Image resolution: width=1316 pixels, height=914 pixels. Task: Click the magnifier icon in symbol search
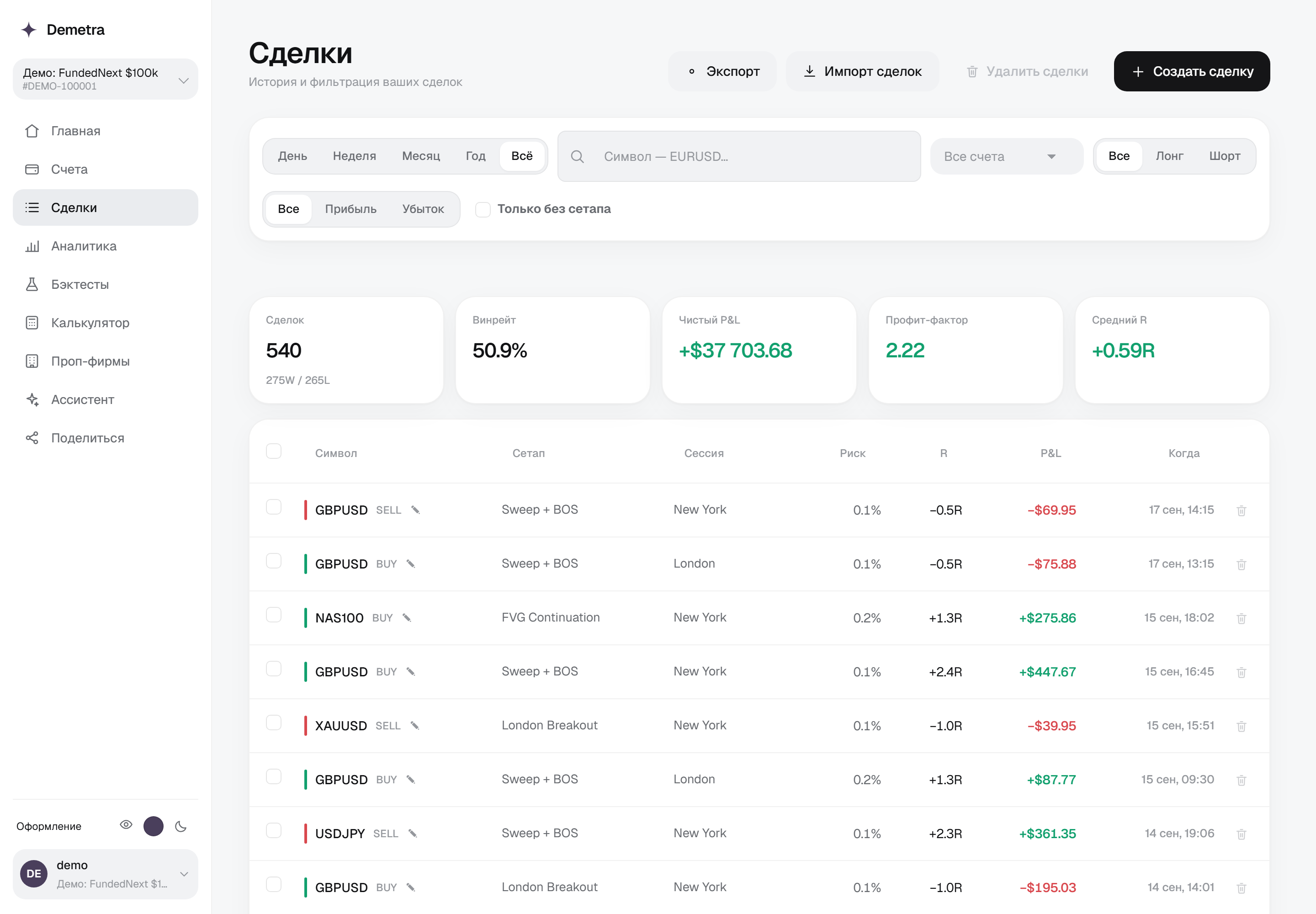[x=577, y=156]
